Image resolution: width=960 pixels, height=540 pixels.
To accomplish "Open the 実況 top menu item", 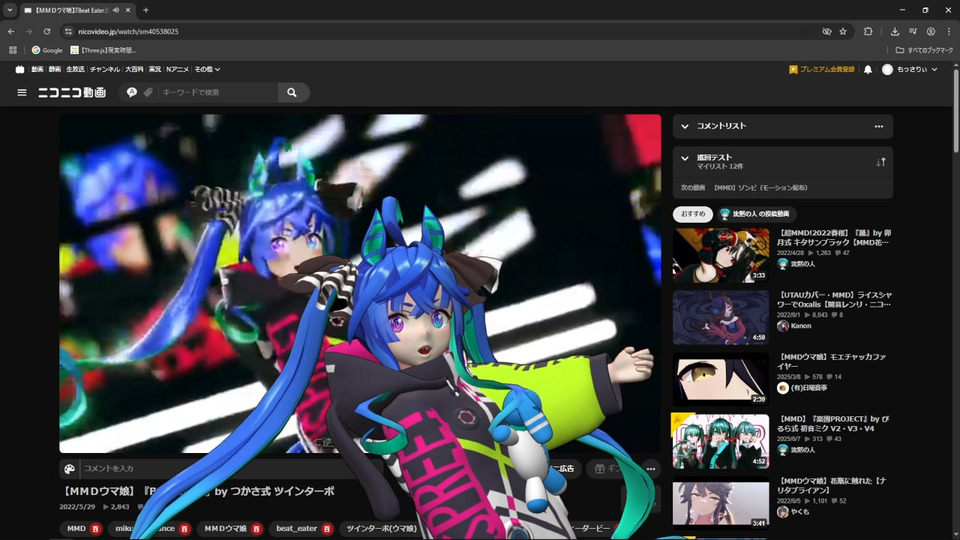I will point(155,69).
